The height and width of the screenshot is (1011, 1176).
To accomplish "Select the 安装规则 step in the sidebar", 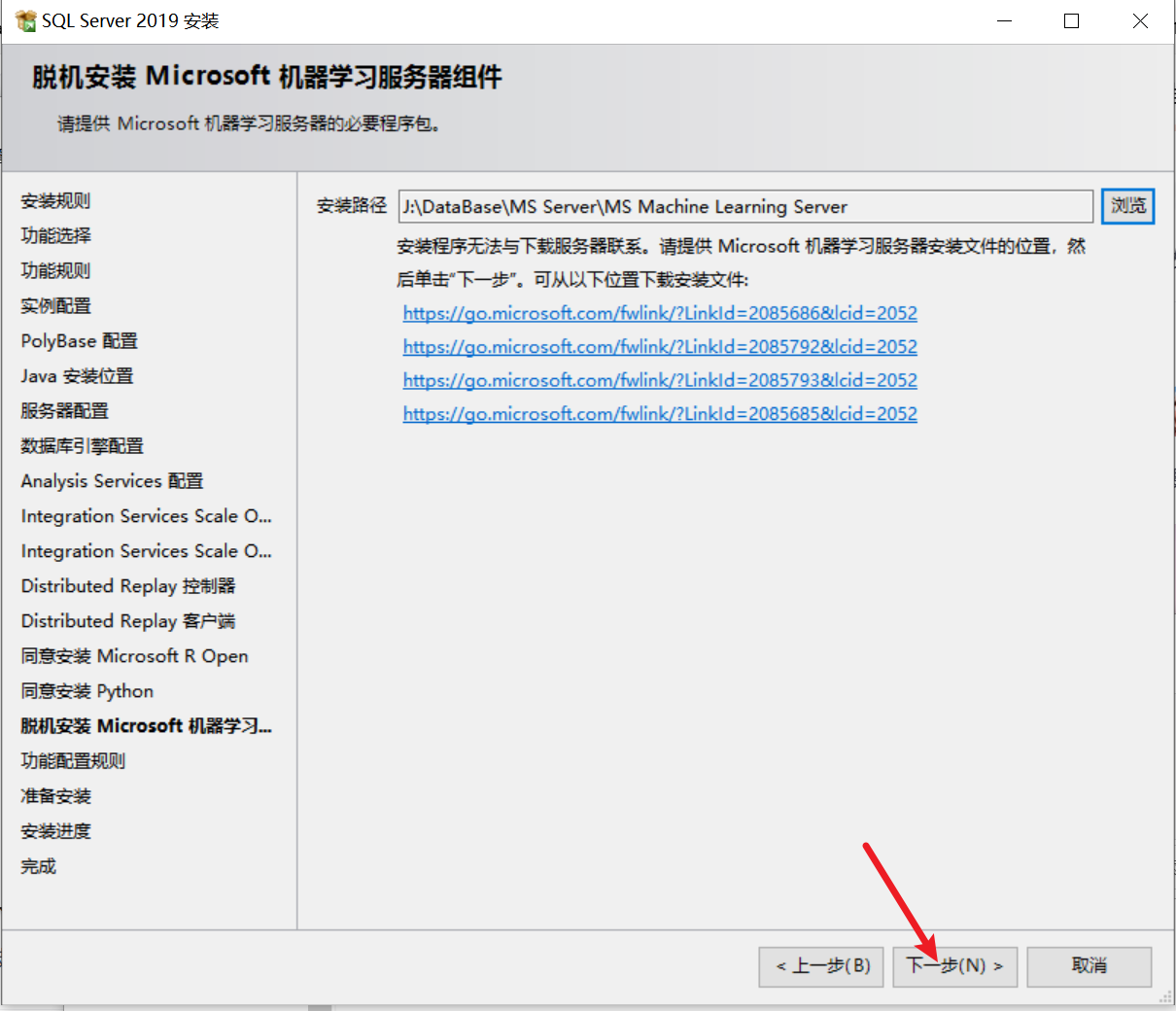I will (55, 201).
